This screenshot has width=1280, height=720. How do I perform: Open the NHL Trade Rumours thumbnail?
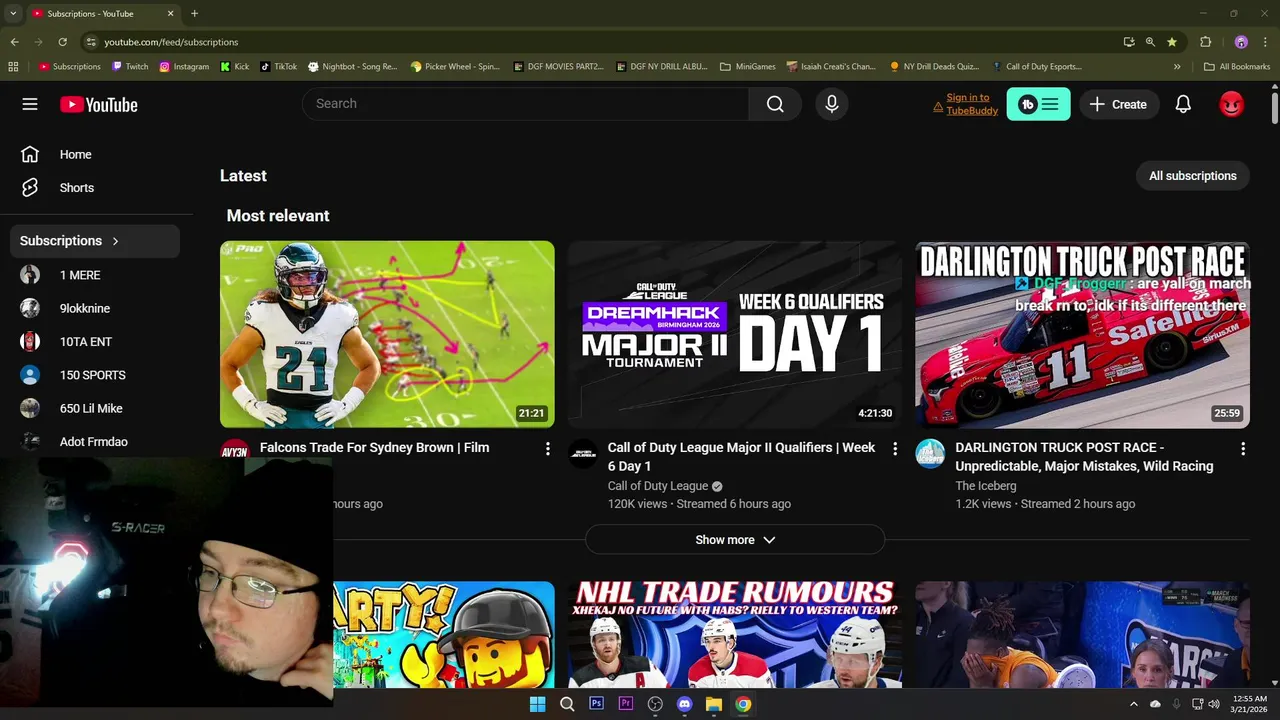735,634
